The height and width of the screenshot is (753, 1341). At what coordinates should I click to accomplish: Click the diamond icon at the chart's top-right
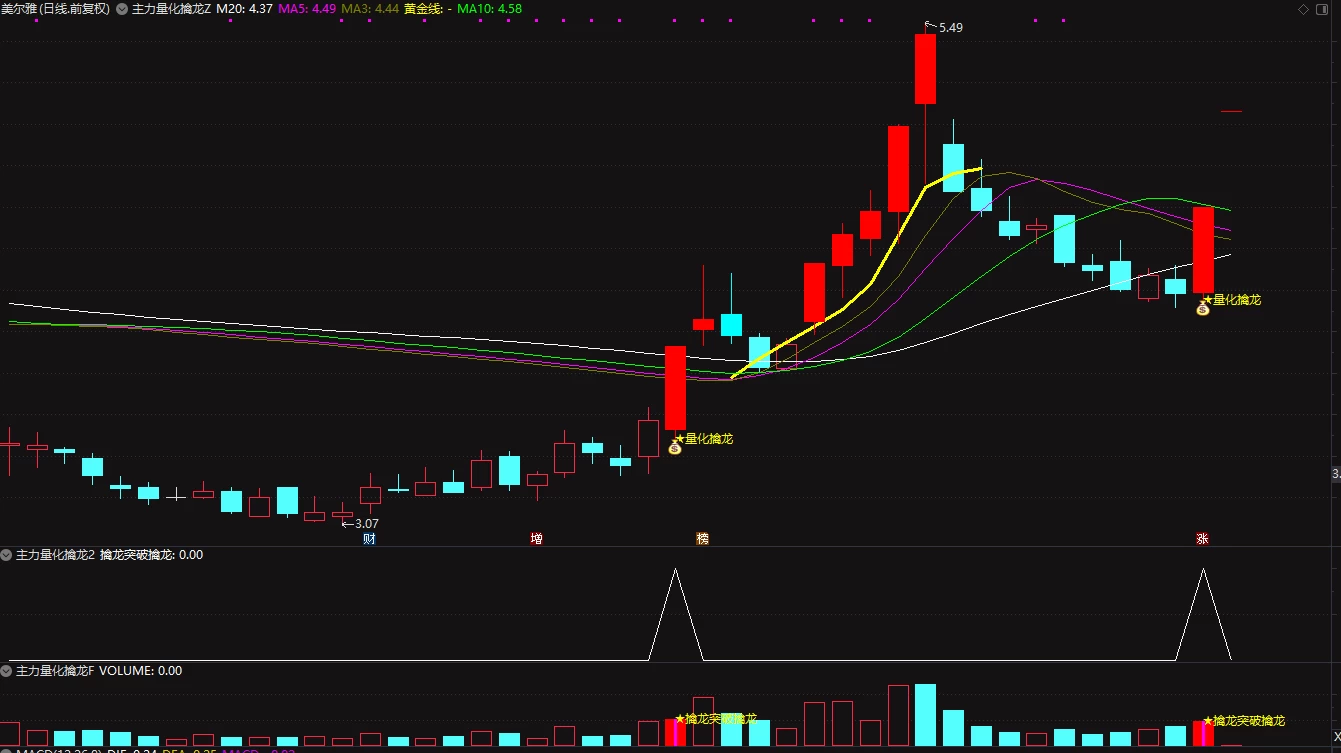pyautogui.click(x=1303, y=9)
